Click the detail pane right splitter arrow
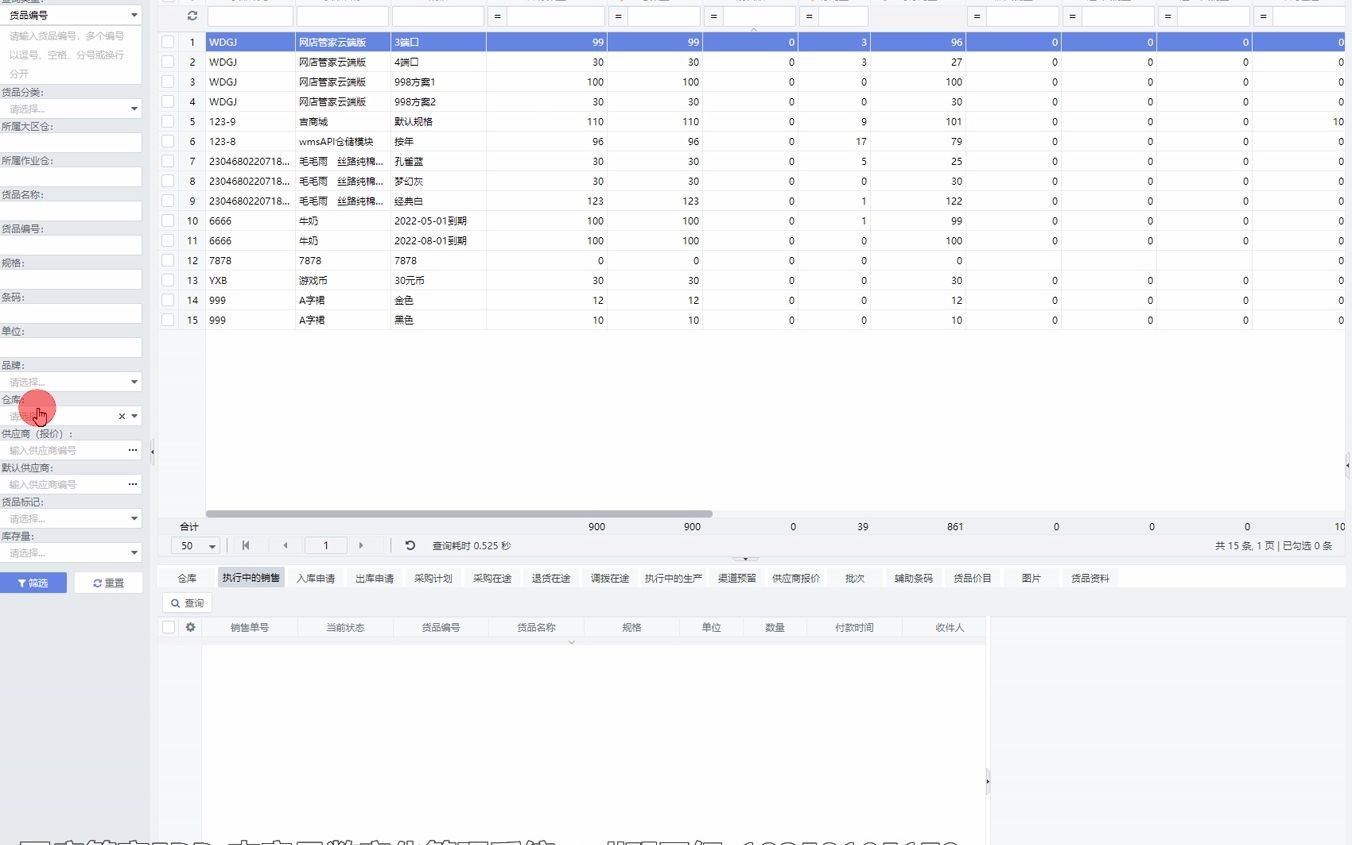The image size is (1352, 845). 987,781
